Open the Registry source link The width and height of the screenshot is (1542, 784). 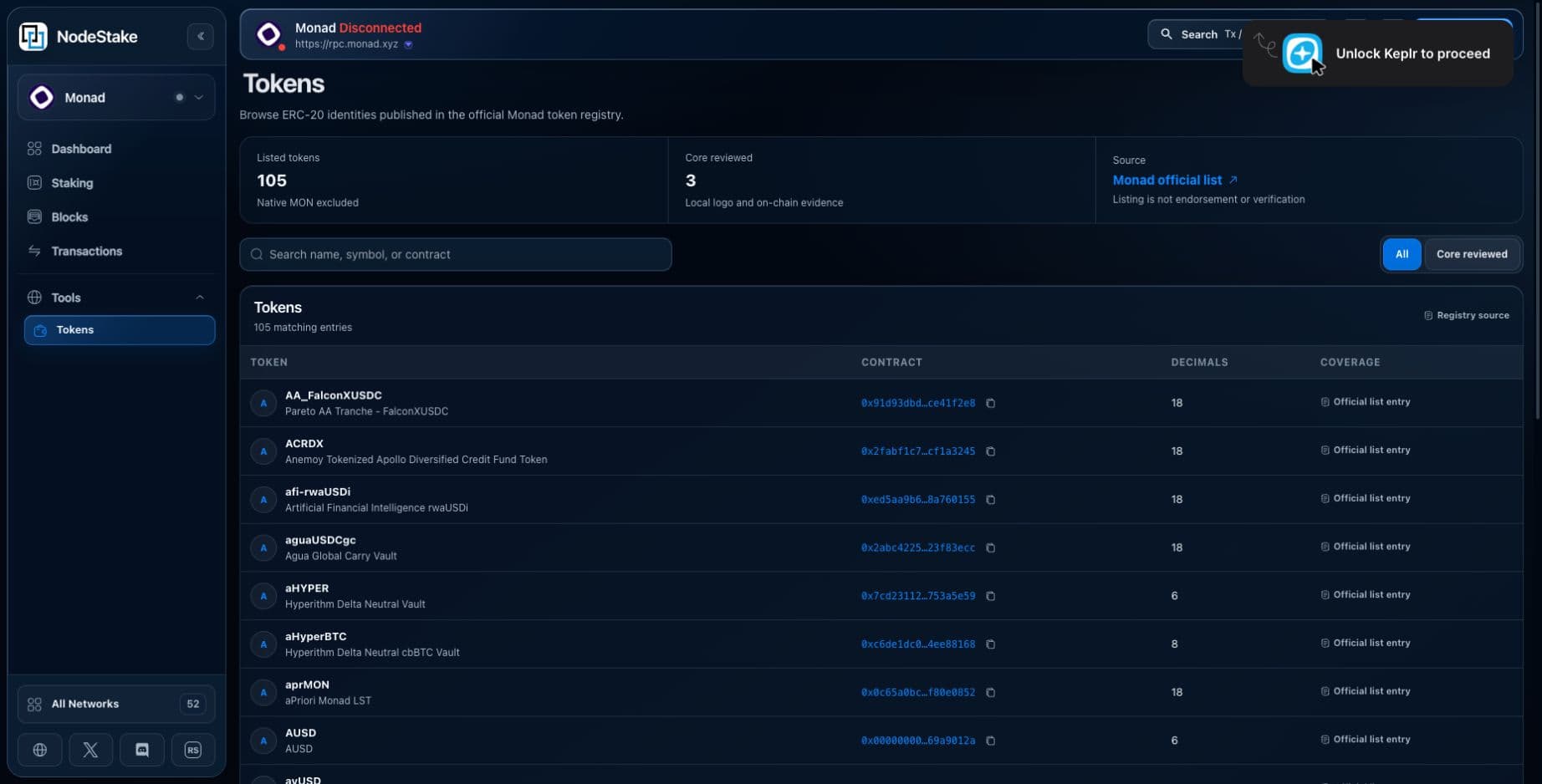coord(1466,315)
